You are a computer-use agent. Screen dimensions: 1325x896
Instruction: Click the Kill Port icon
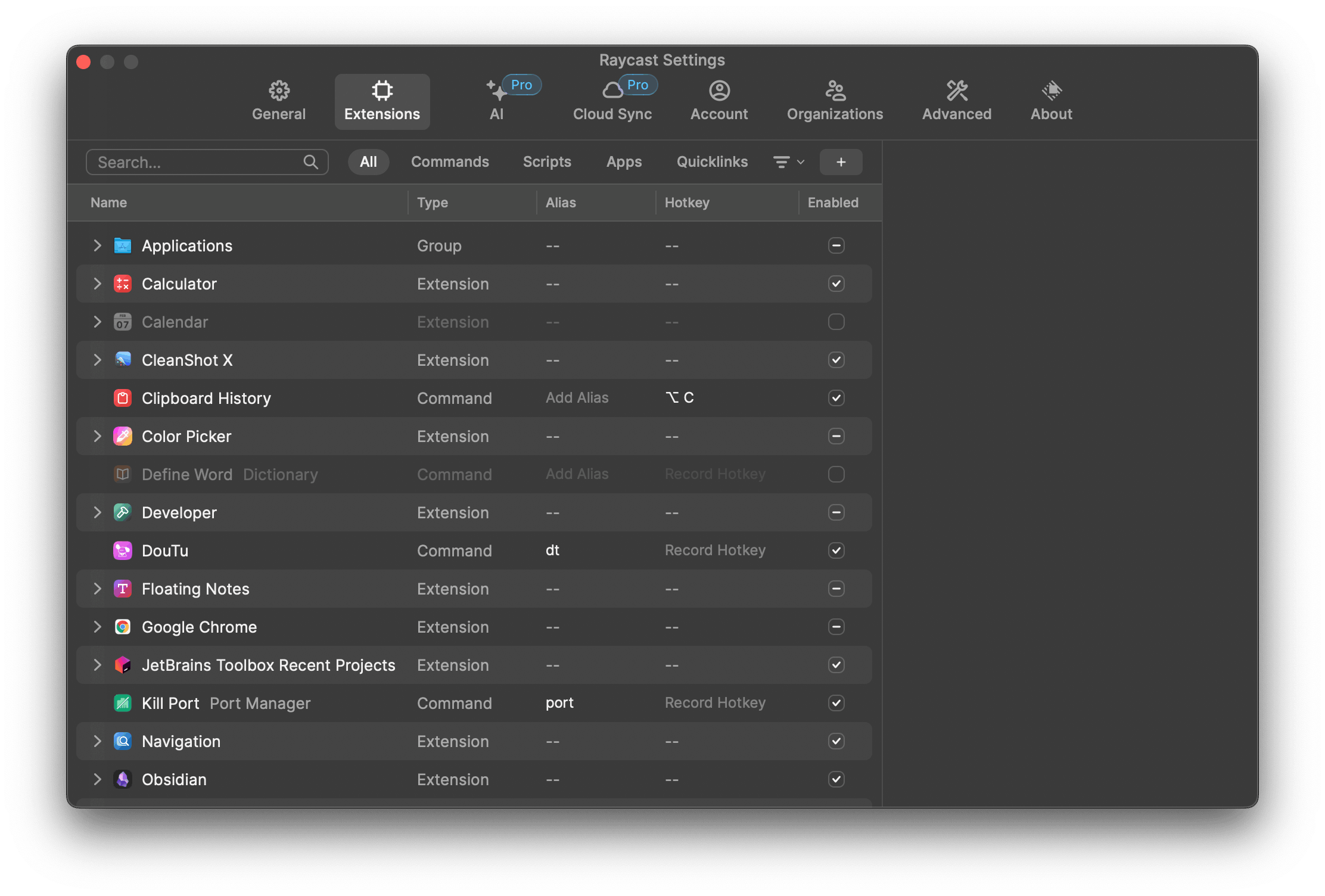click(x=123, y=703)
